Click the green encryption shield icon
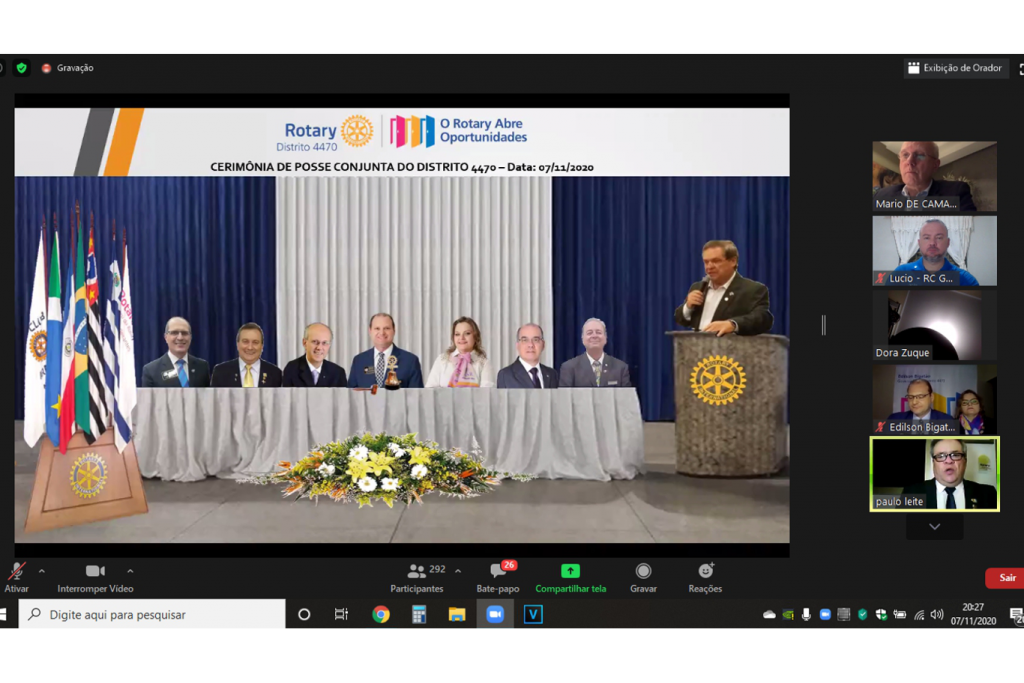The height and width of the screenshot is (683, 1024). pos(22,68)
